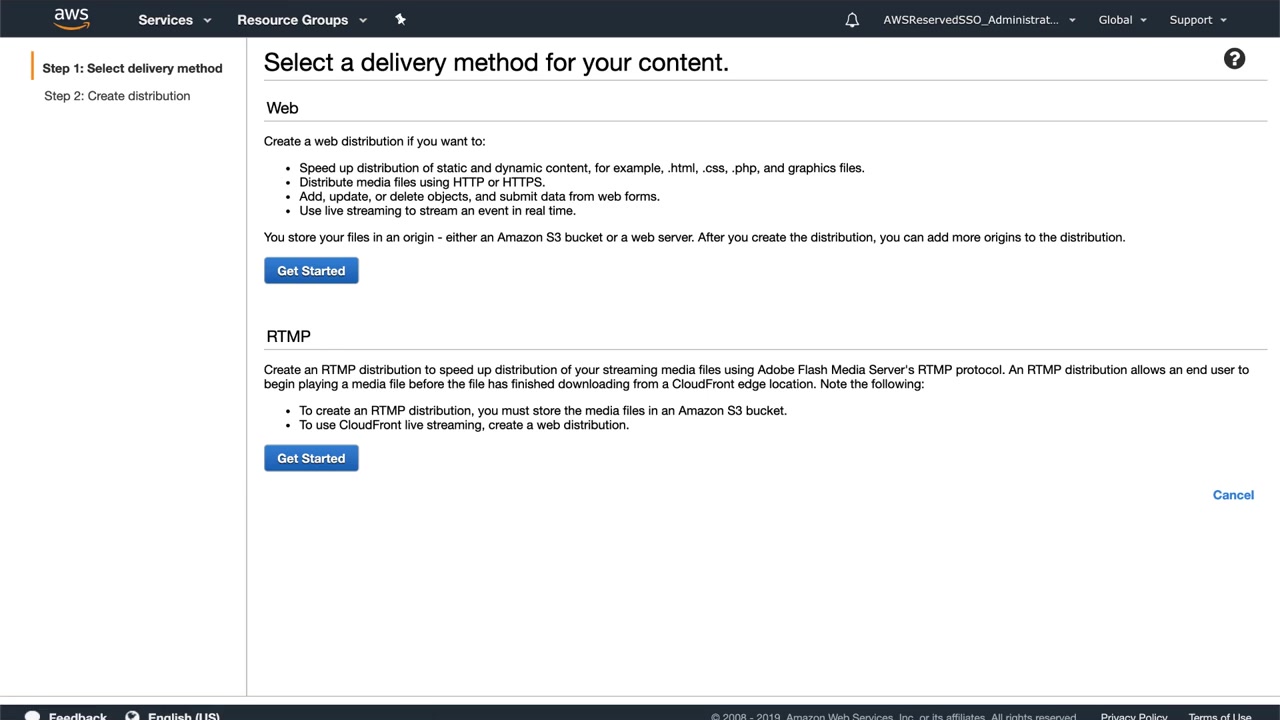Open the Global region dropdown
This screenshot has height=720, width=1280.
tap(1122, 20)
